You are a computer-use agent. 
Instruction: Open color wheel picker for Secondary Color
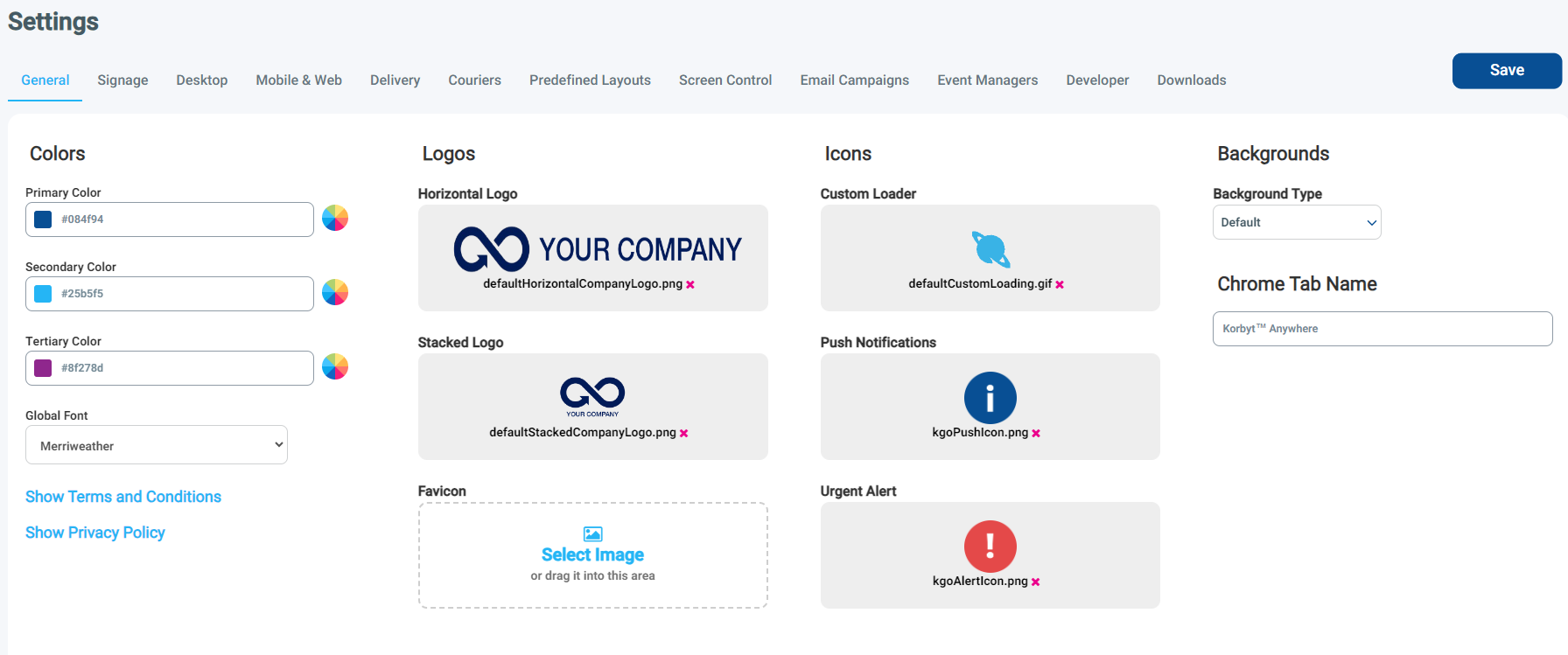[x=335, y=292]
